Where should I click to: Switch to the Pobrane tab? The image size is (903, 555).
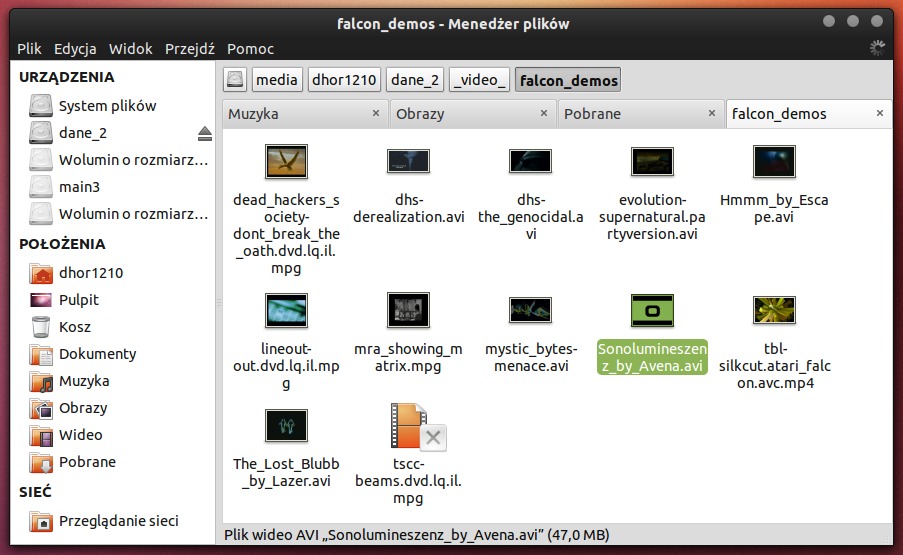tap(640, 114)
